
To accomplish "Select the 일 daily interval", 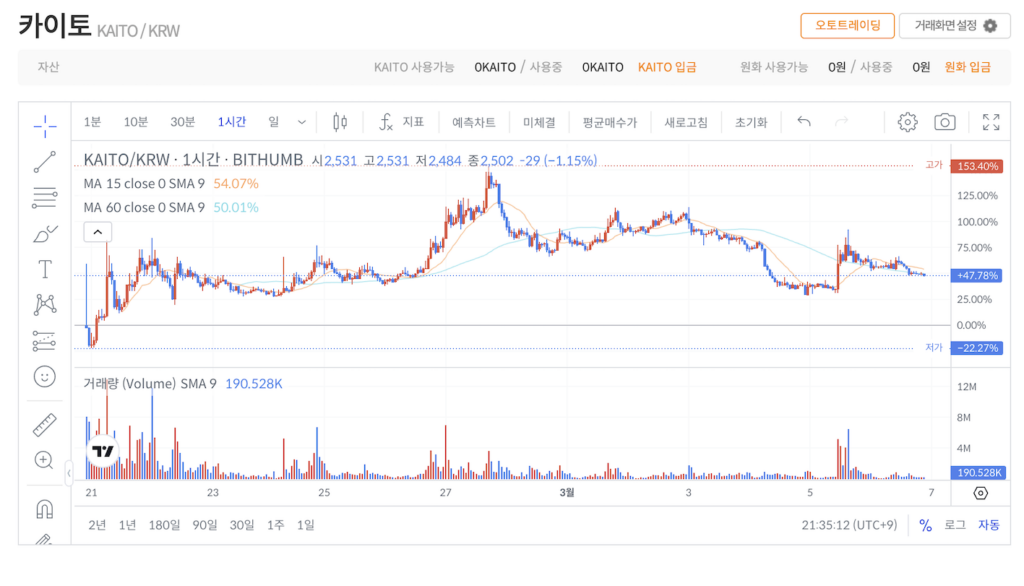I will click(274, 122).
